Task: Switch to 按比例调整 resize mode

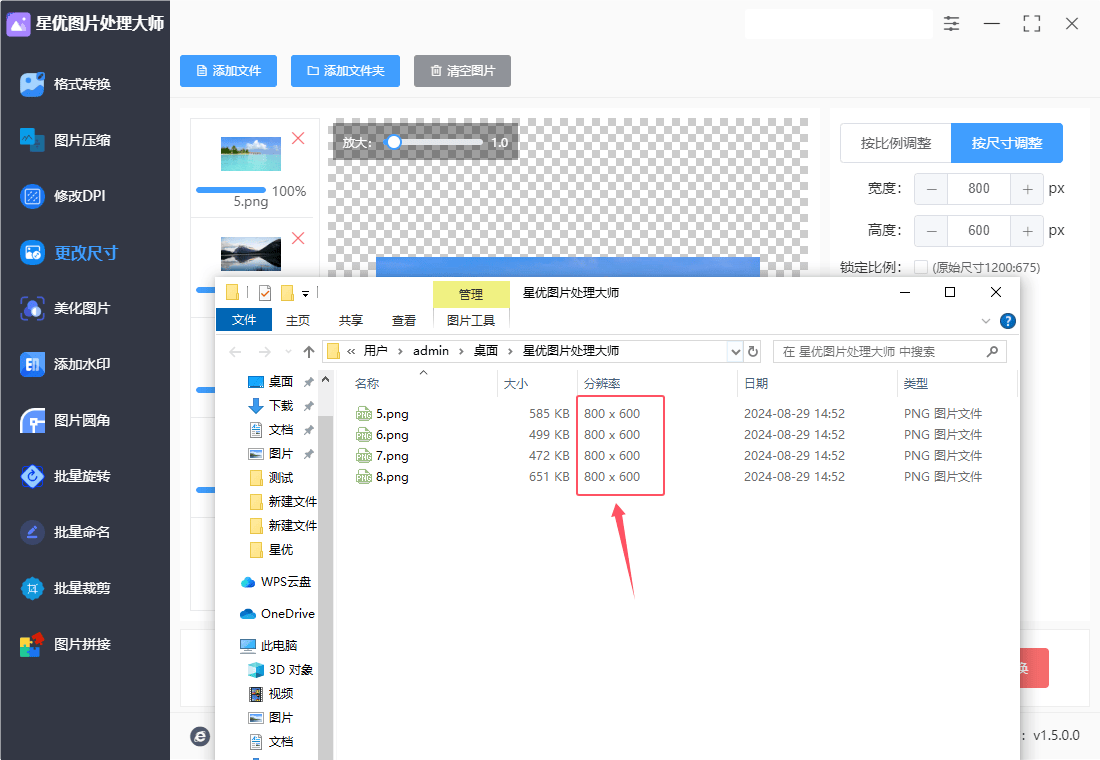Action: (x=895, y=143)
